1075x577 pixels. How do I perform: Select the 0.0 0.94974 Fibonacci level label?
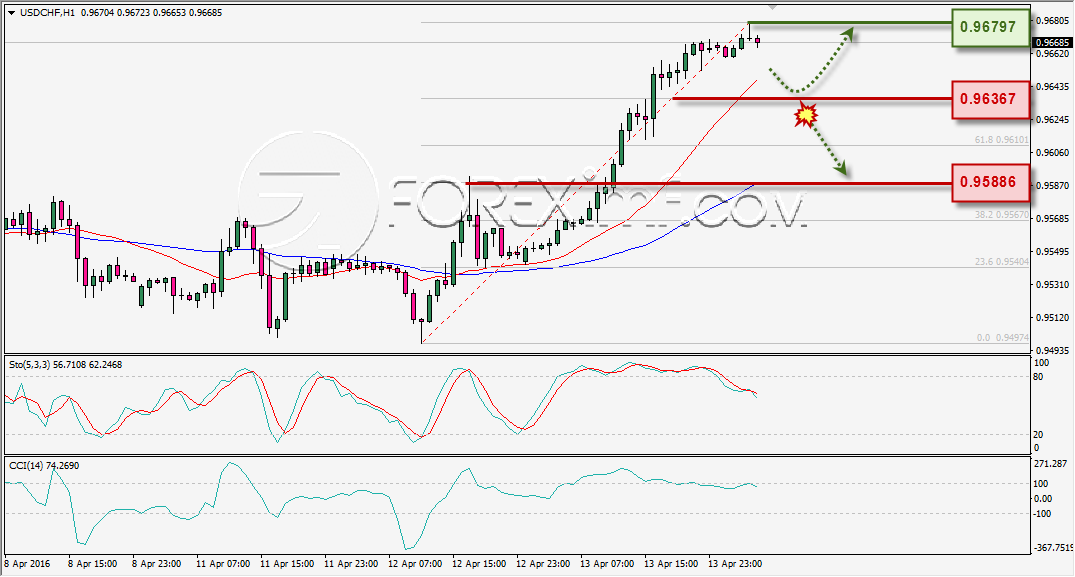[x=1002, y=337]
